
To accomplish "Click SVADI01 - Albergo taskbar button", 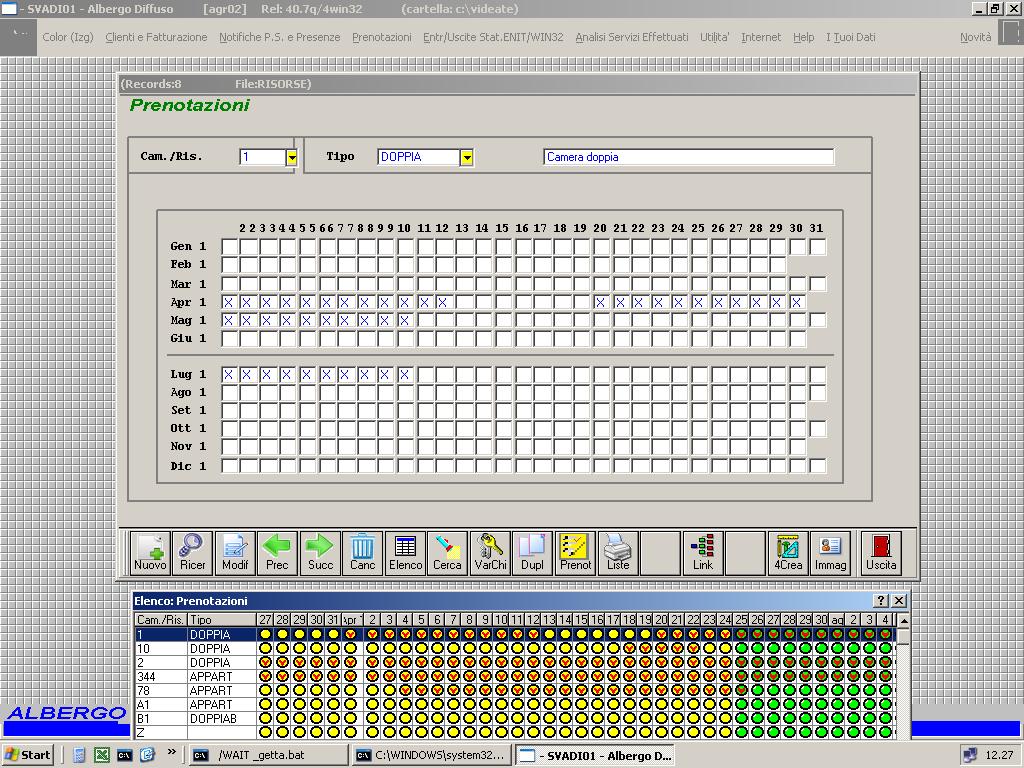I will [594, 755].
